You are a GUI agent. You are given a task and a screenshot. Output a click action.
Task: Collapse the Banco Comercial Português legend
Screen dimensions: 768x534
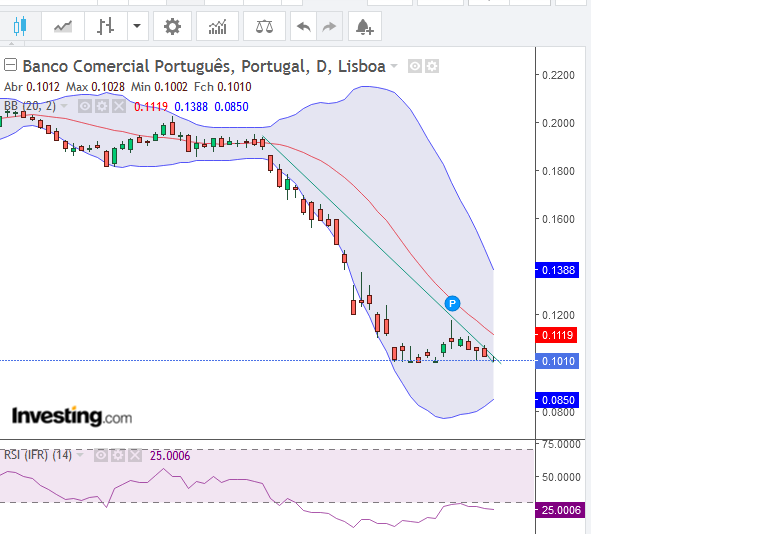10,65
